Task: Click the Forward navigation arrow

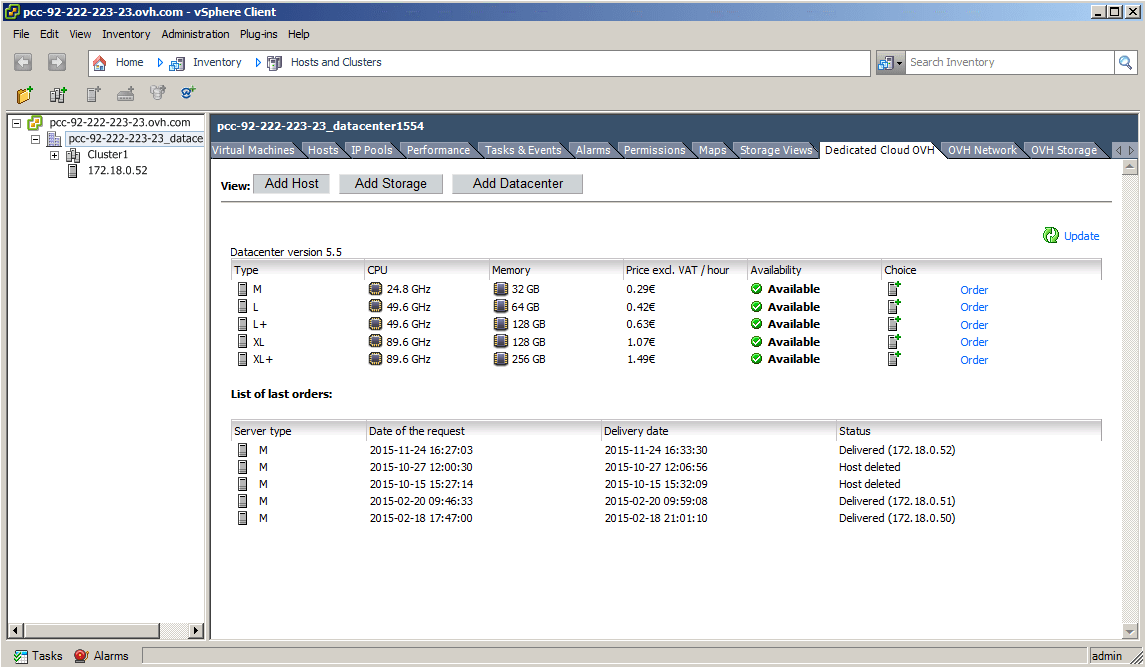Action: [57, 62]
